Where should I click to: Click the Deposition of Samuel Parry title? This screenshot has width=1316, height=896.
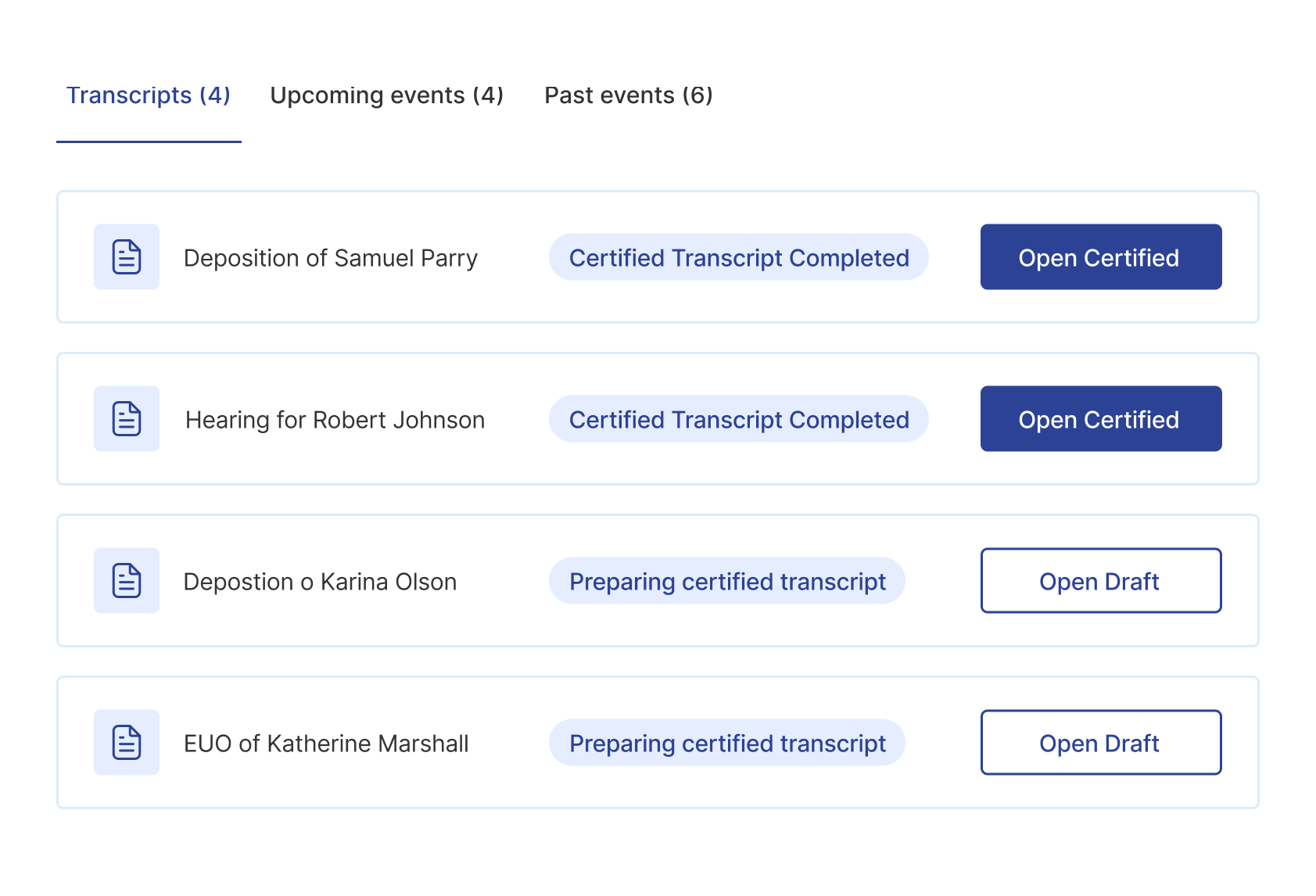click(x=330, y=258)
